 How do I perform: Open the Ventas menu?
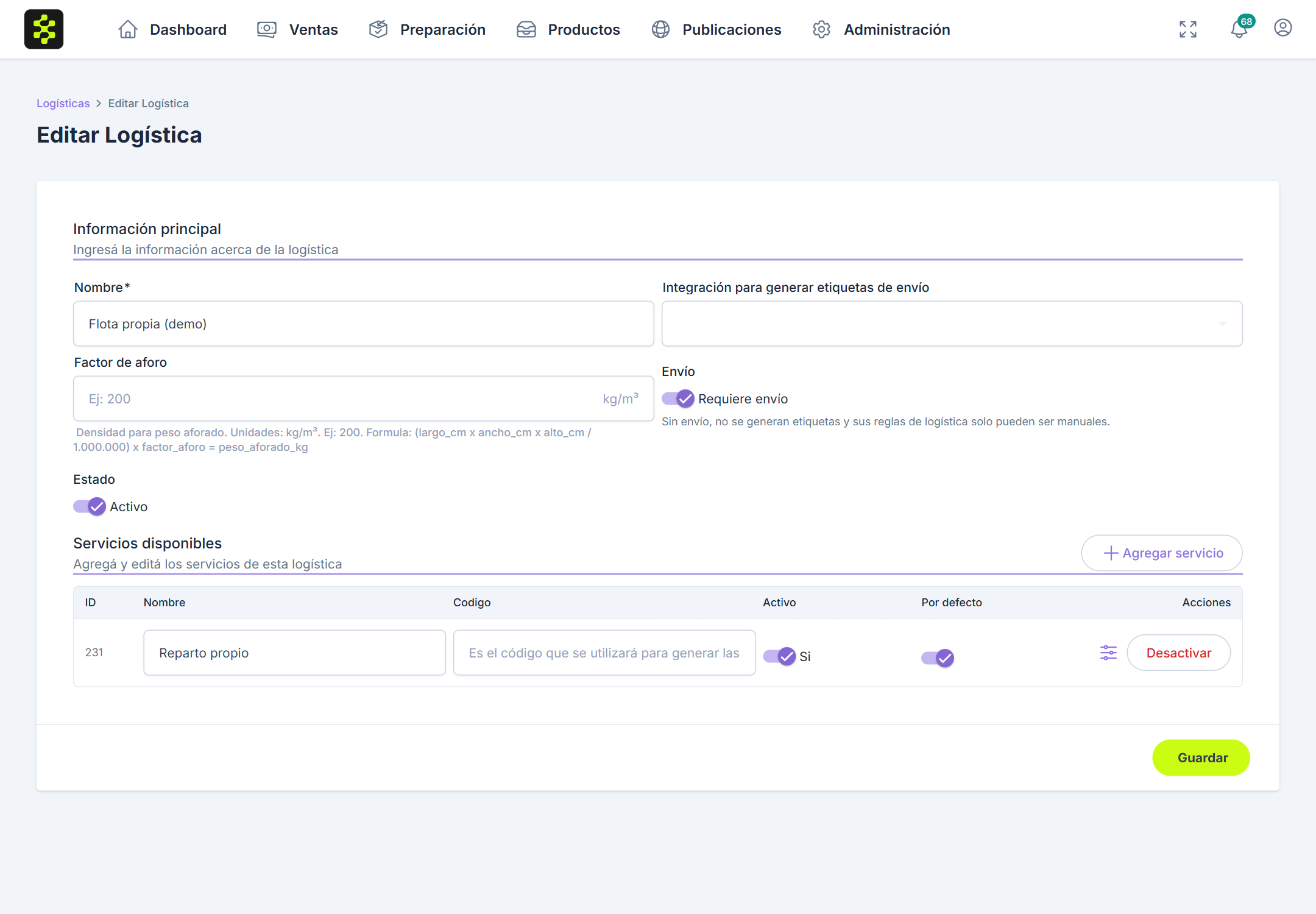point(297,29)
